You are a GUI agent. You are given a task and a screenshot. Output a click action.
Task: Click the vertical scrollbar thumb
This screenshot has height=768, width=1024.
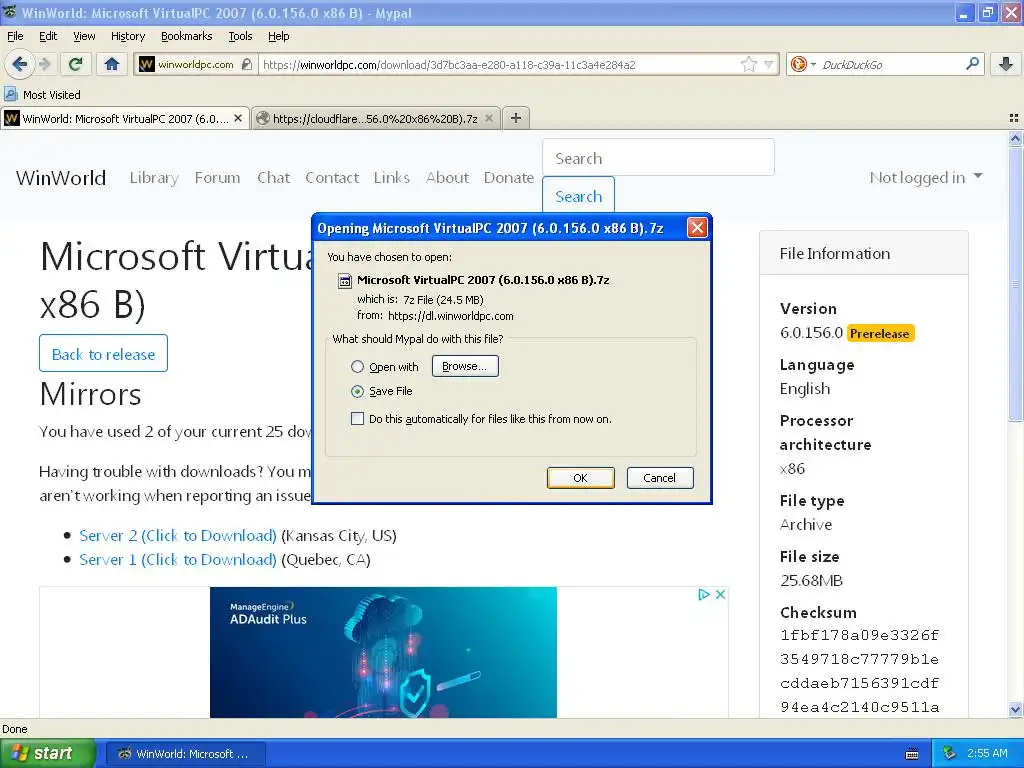pyautogui.click(x=1015, y=283)
